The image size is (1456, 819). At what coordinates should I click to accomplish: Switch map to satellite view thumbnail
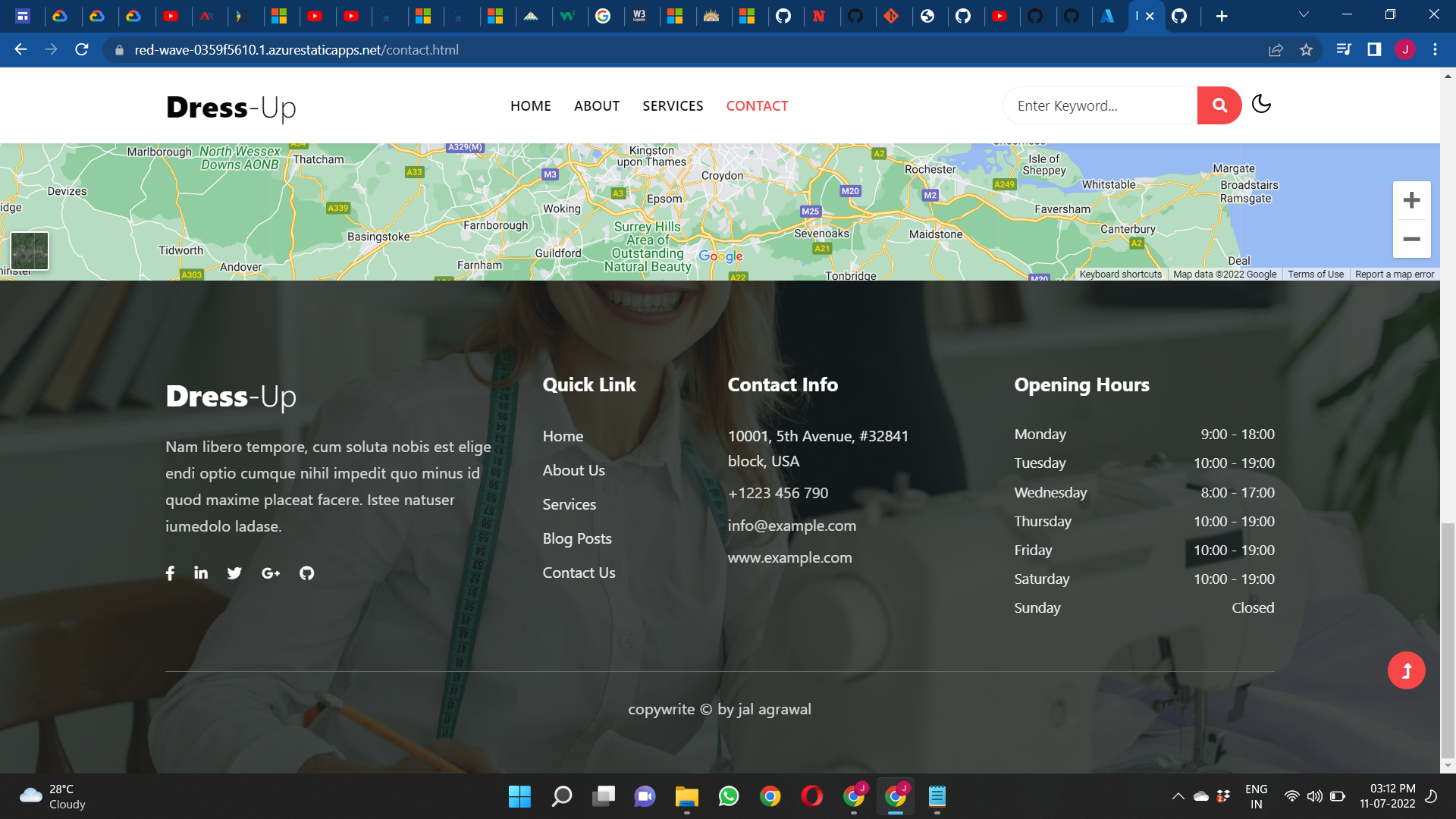[30, 251]
